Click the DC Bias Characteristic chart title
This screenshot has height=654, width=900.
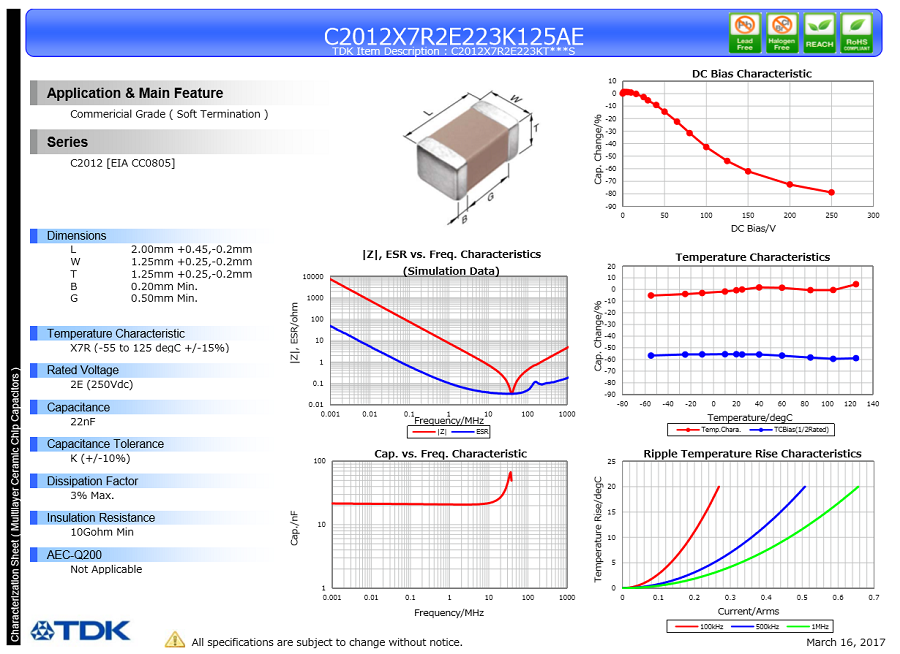coord(751,73)
